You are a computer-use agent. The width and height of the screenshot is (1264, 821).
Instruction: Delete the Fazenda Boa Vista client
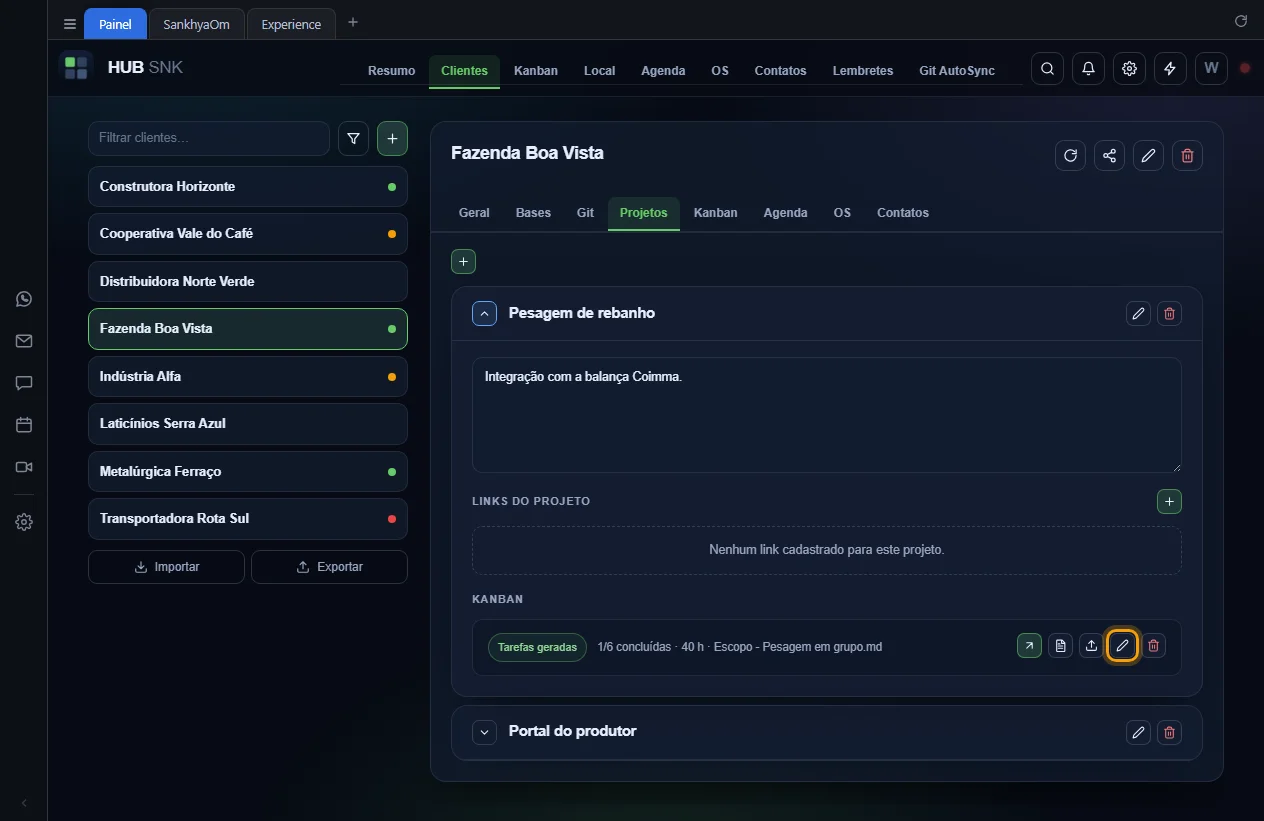click(x=1187, y=155)
